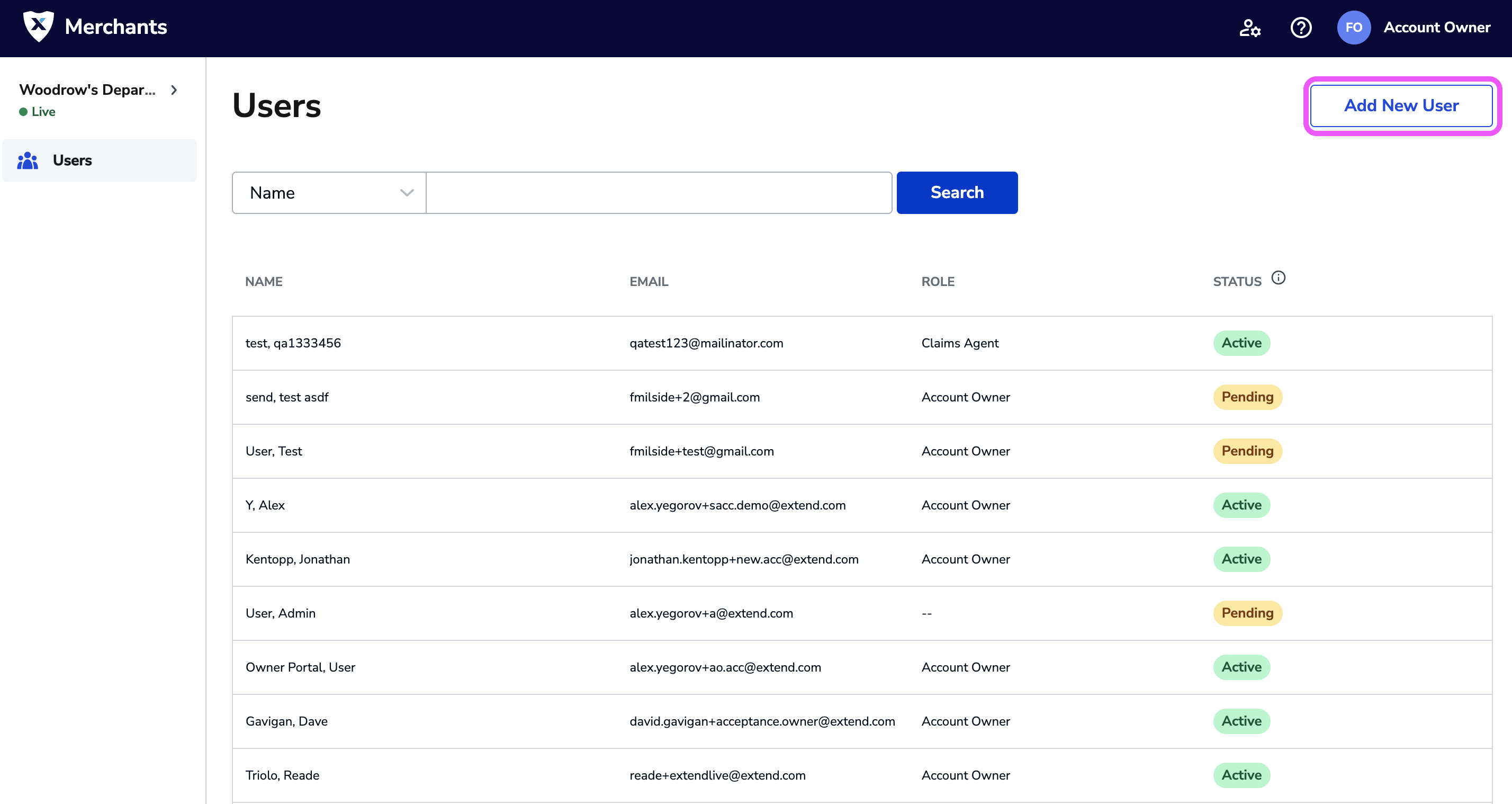Open the Kentopp, Jonathan user row

(298, 559)
